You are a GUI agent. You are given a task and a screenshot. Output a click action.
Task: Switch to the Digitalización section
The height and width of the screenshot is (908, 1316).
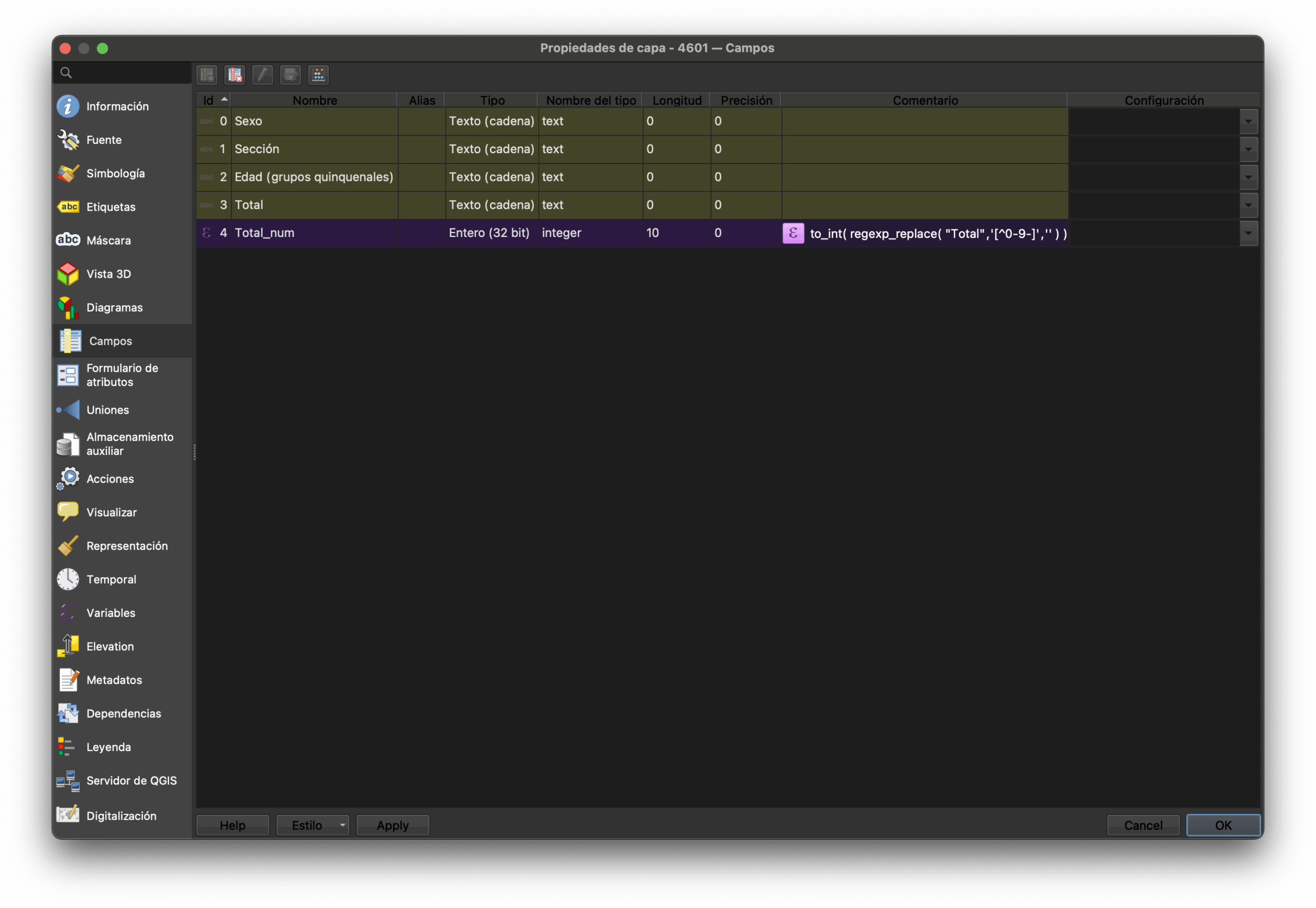(122, 815)
